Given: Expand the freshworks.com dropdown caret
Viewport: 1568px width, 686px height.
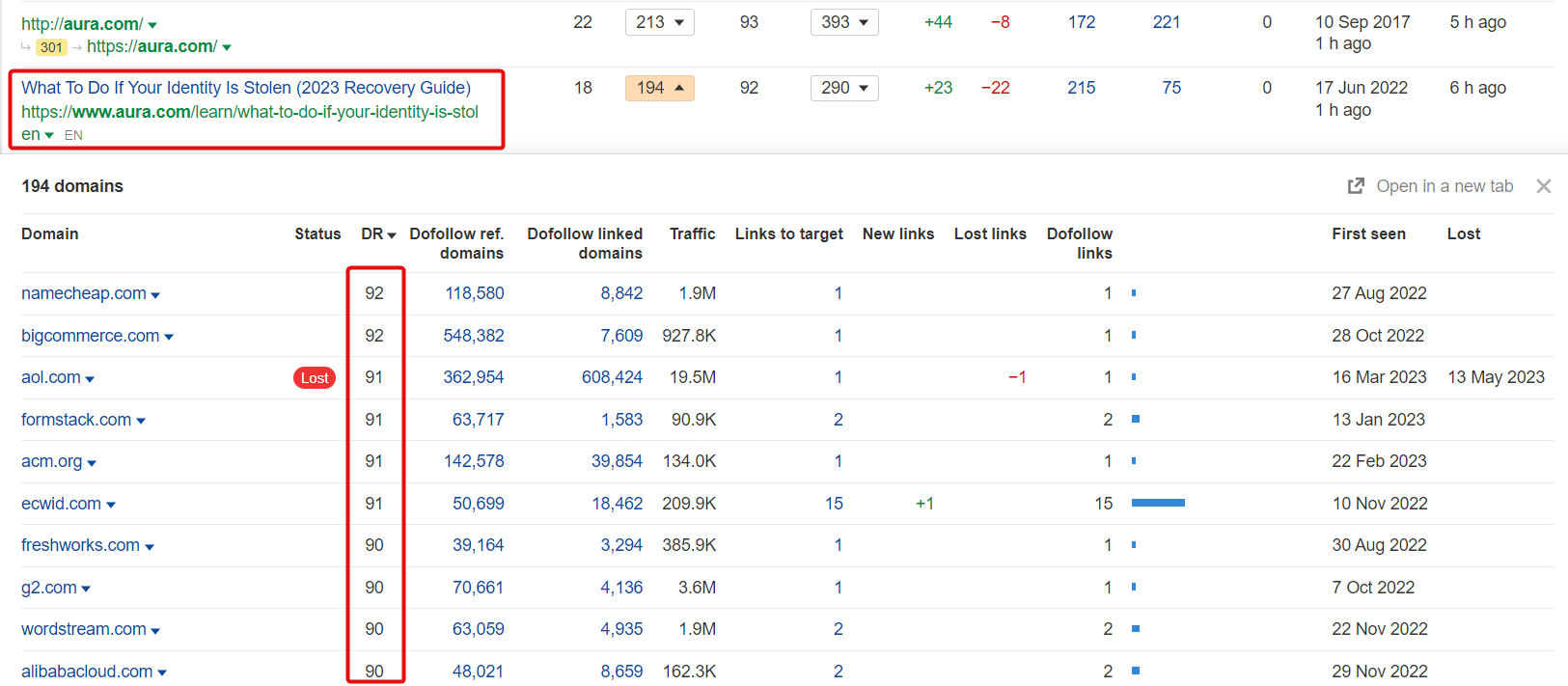Looking at the screenshot, I should click(x=150, y=547).
